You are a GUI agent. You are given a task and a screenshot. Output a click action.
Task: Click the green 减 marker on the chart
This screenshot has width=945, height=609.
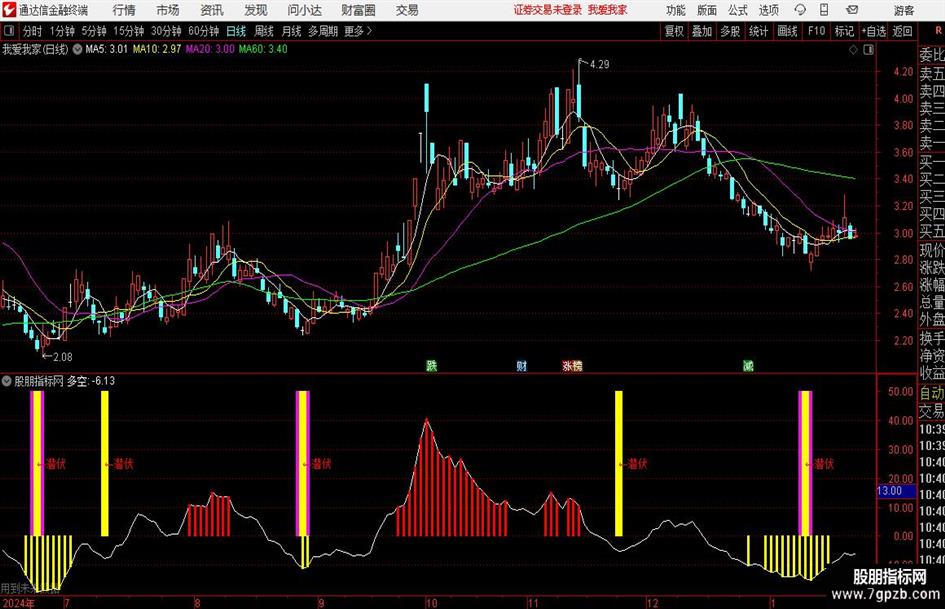tap(748, 365)
